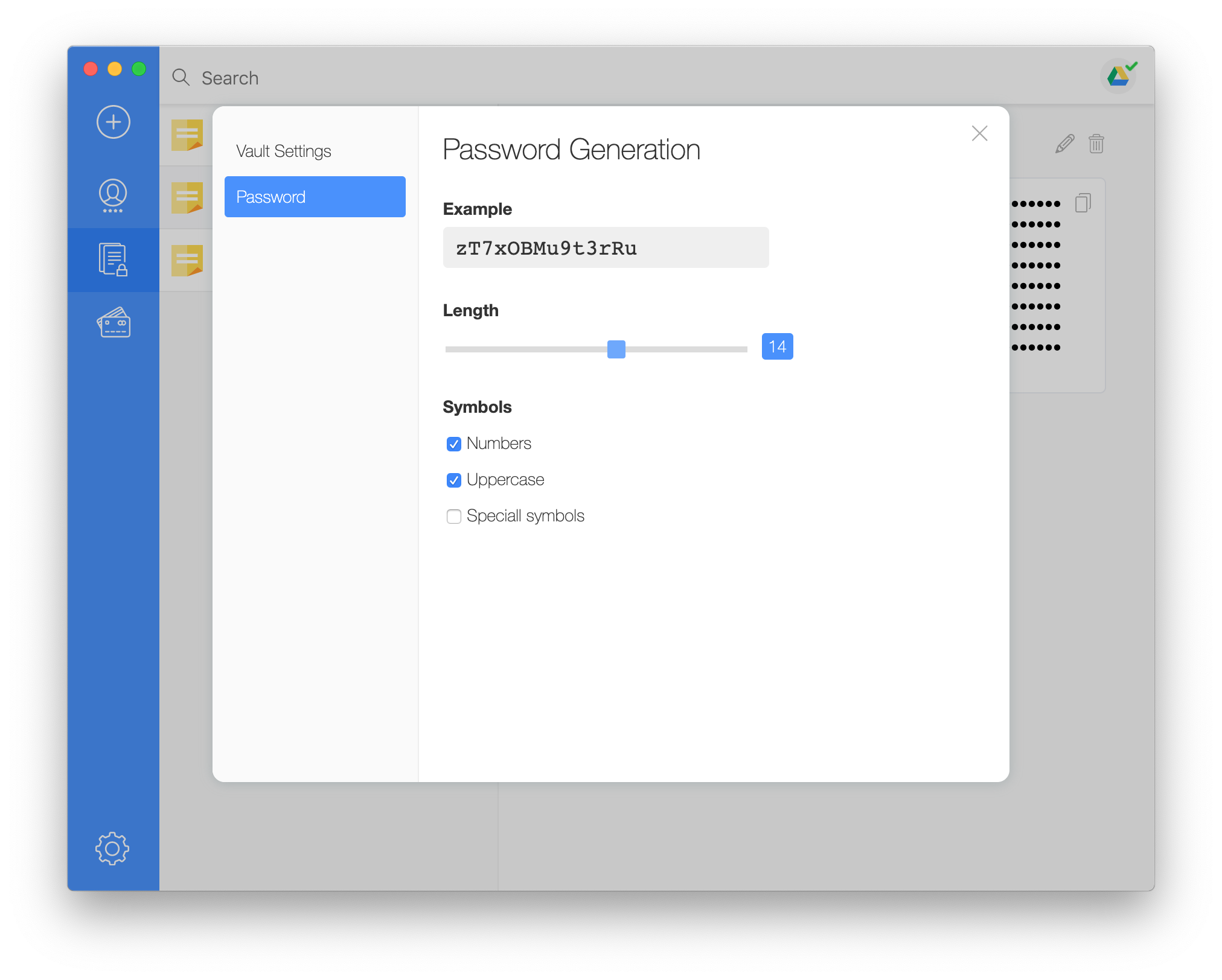The width and height of the screenshot is (1222, 980).
Task: Copy note content with the copy icon
Action: [x=1083, y=203]
